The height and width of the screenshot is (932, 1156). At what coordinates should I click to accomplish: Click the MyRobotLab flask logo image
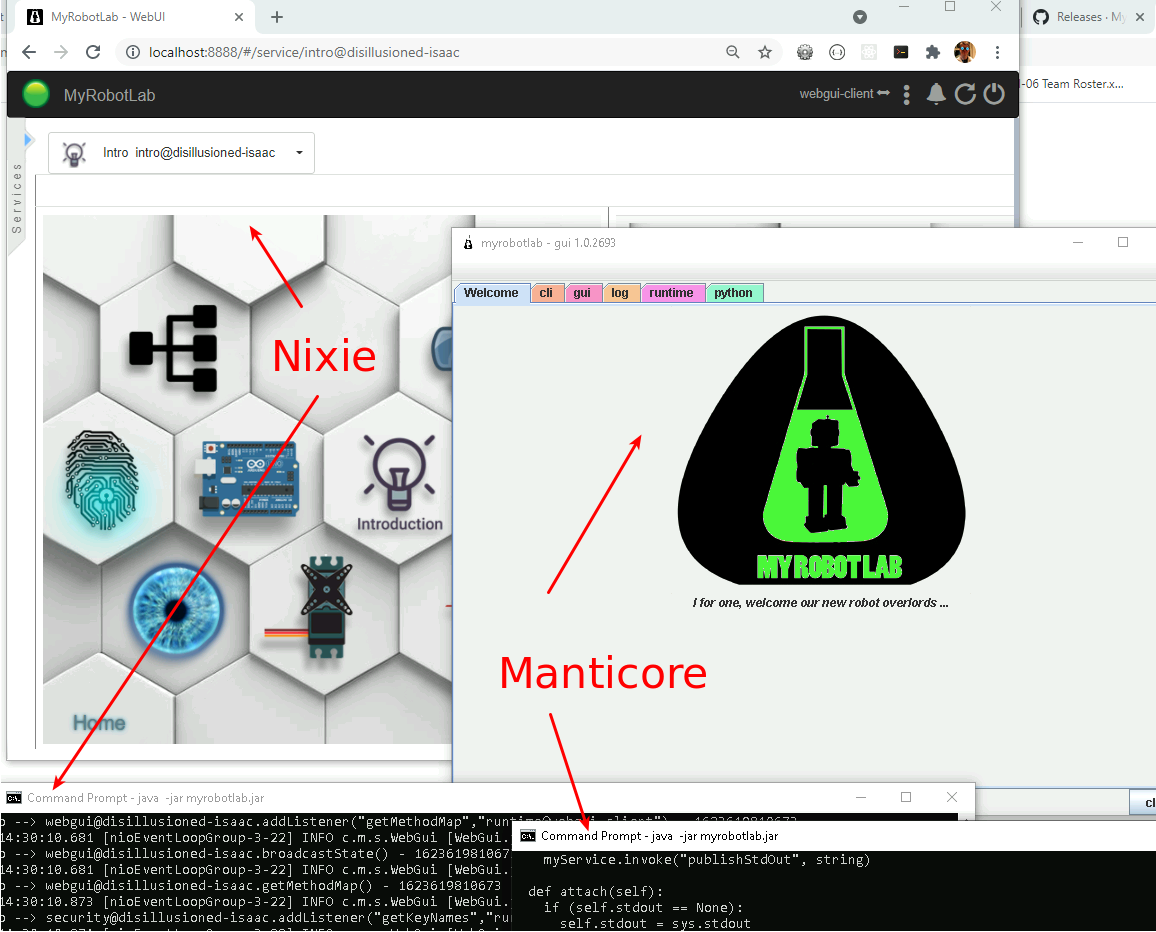pos(821,450)
